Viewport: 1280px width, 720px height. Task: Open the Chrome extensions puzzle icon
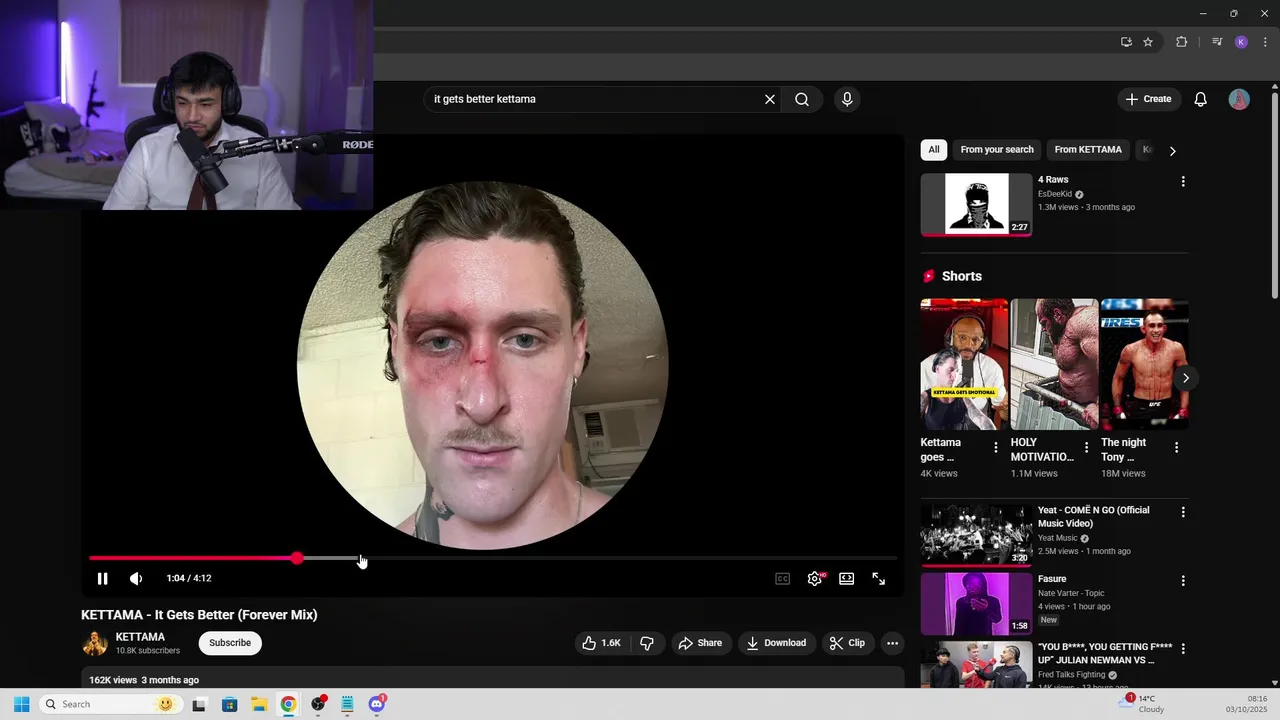coord(1182,42)
